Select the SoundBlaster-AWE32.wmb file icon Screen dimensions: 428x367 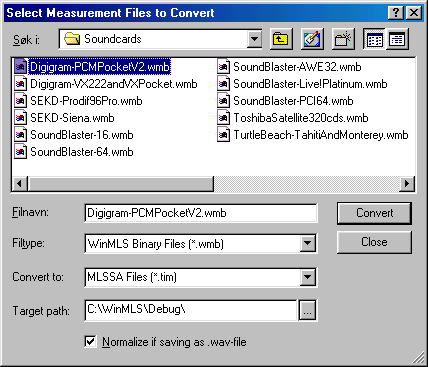click(x=224, y=67)
